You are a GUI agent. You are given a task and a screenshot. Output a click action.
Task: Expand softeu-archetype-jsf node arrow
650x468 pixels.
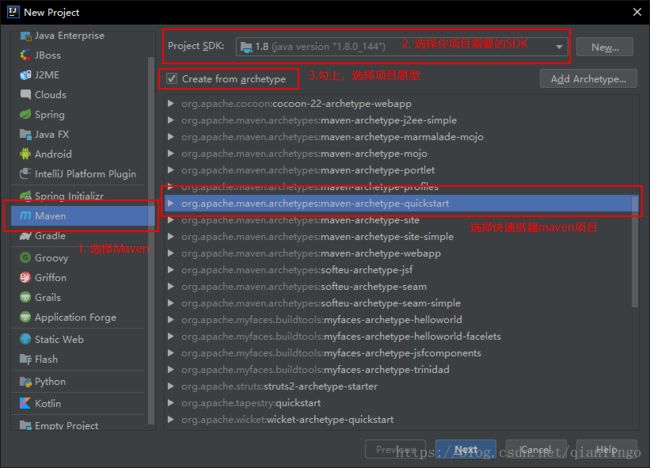(x=170, y=270)
